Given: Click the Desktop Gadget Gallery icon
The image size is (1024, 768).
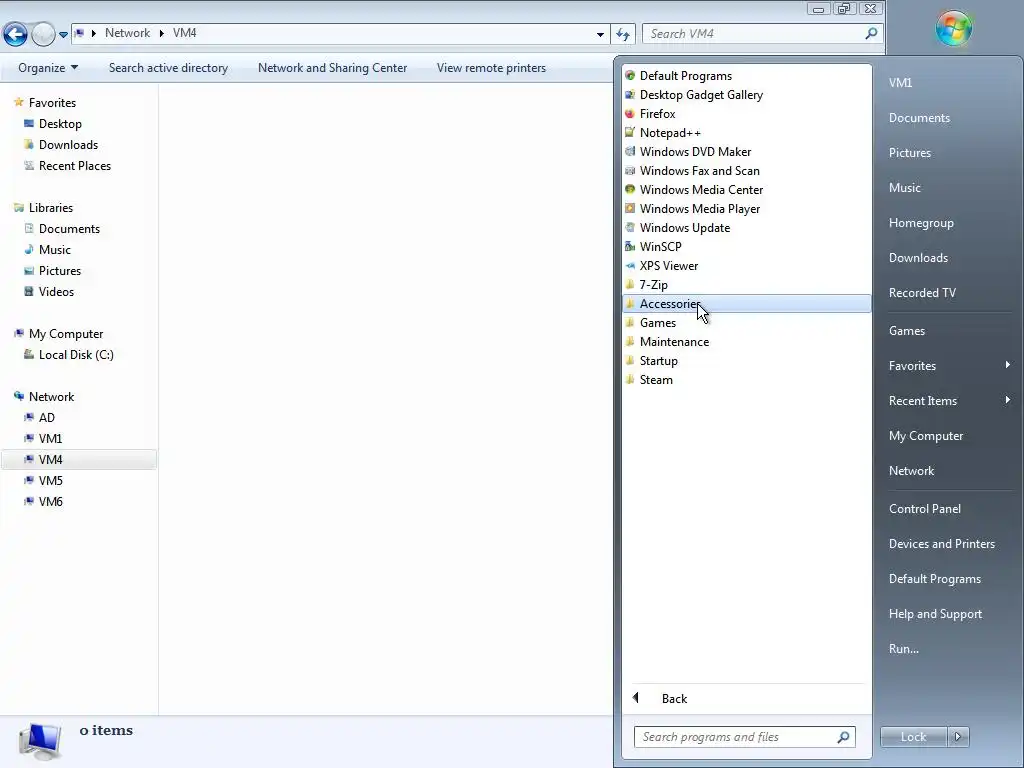Looking at the screenshot, I should [x=630, y=95].
